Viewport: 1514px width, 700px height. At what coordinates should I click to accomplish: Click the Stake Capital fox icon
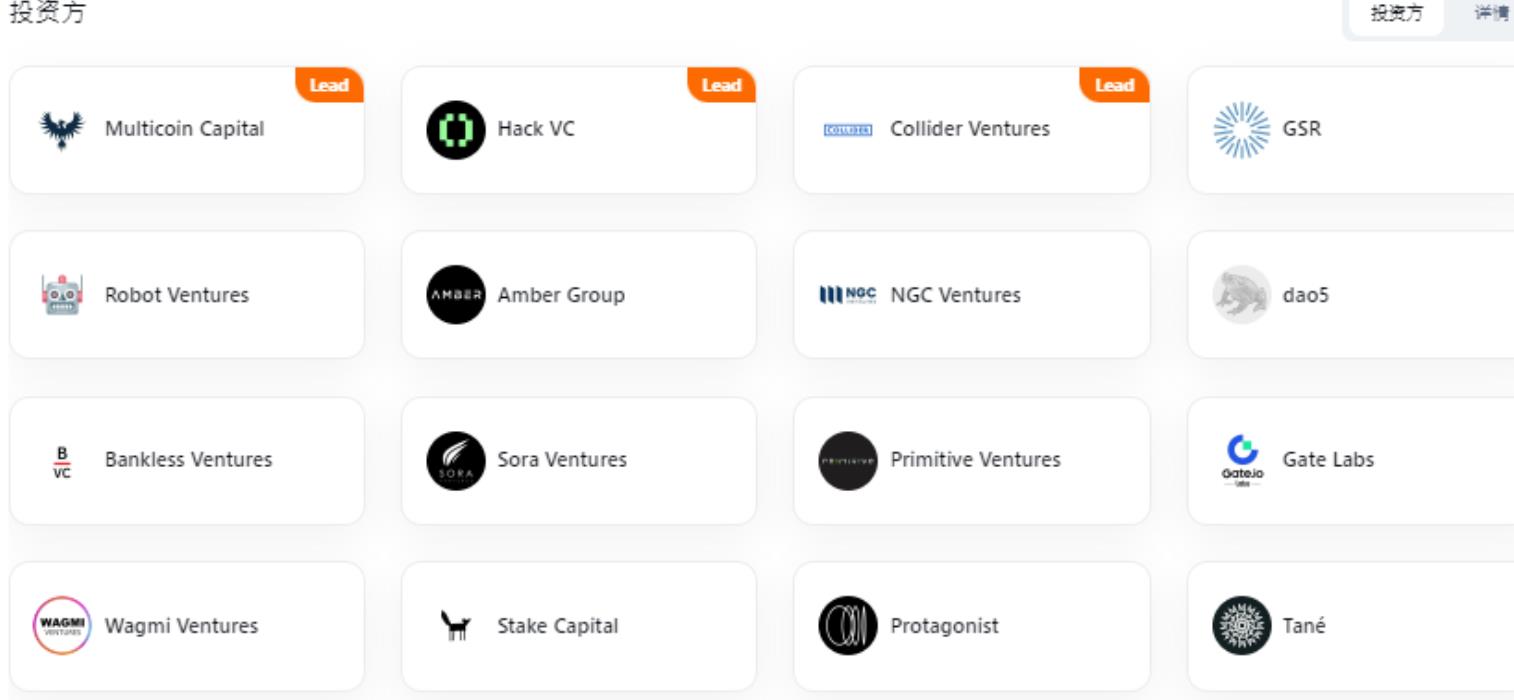[x=455, y=626]
